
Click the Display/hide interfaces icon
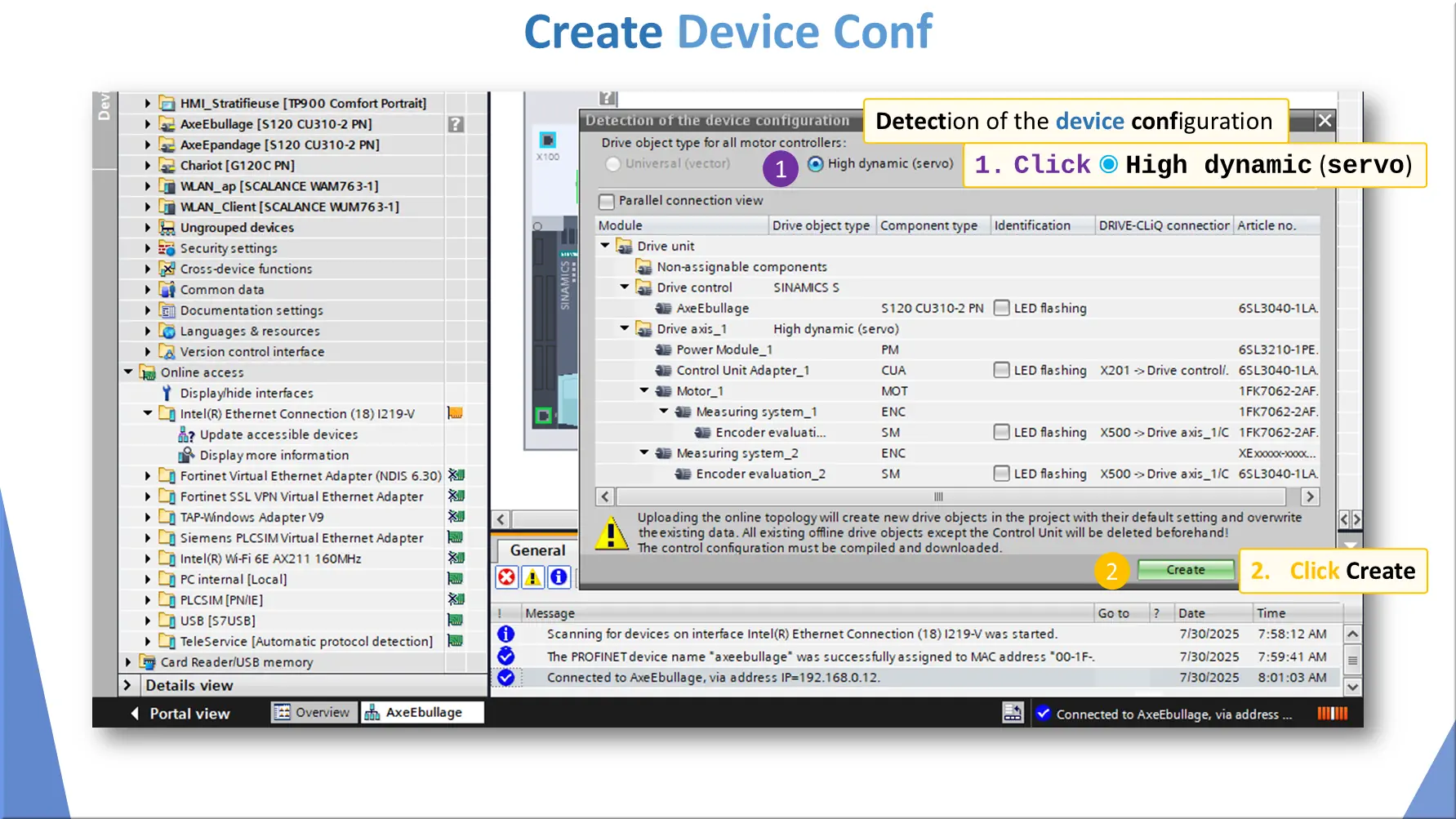(167, 394)
